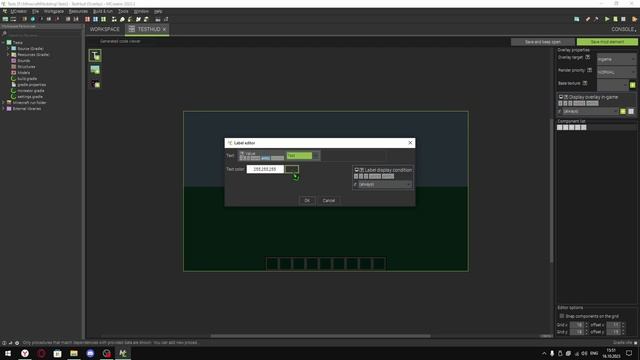This screenshot has width=640, height=360.
Task: Select the add player model component tool
Action: tap(95, 84)
